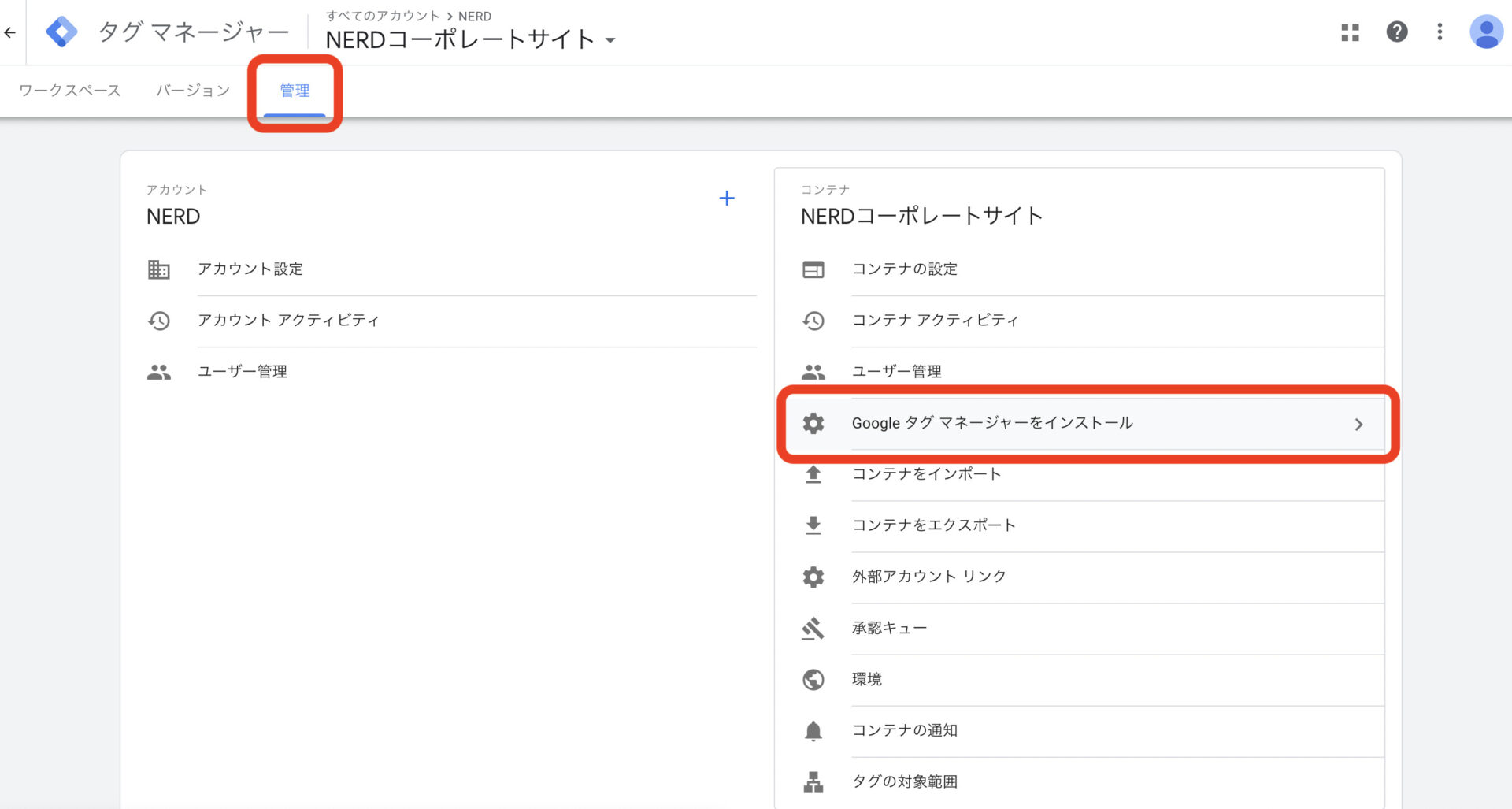Click the gavel icon beside 承認キュー
Image resolution: width=1512 pixels, height=809 pixels.
[813, 628]
